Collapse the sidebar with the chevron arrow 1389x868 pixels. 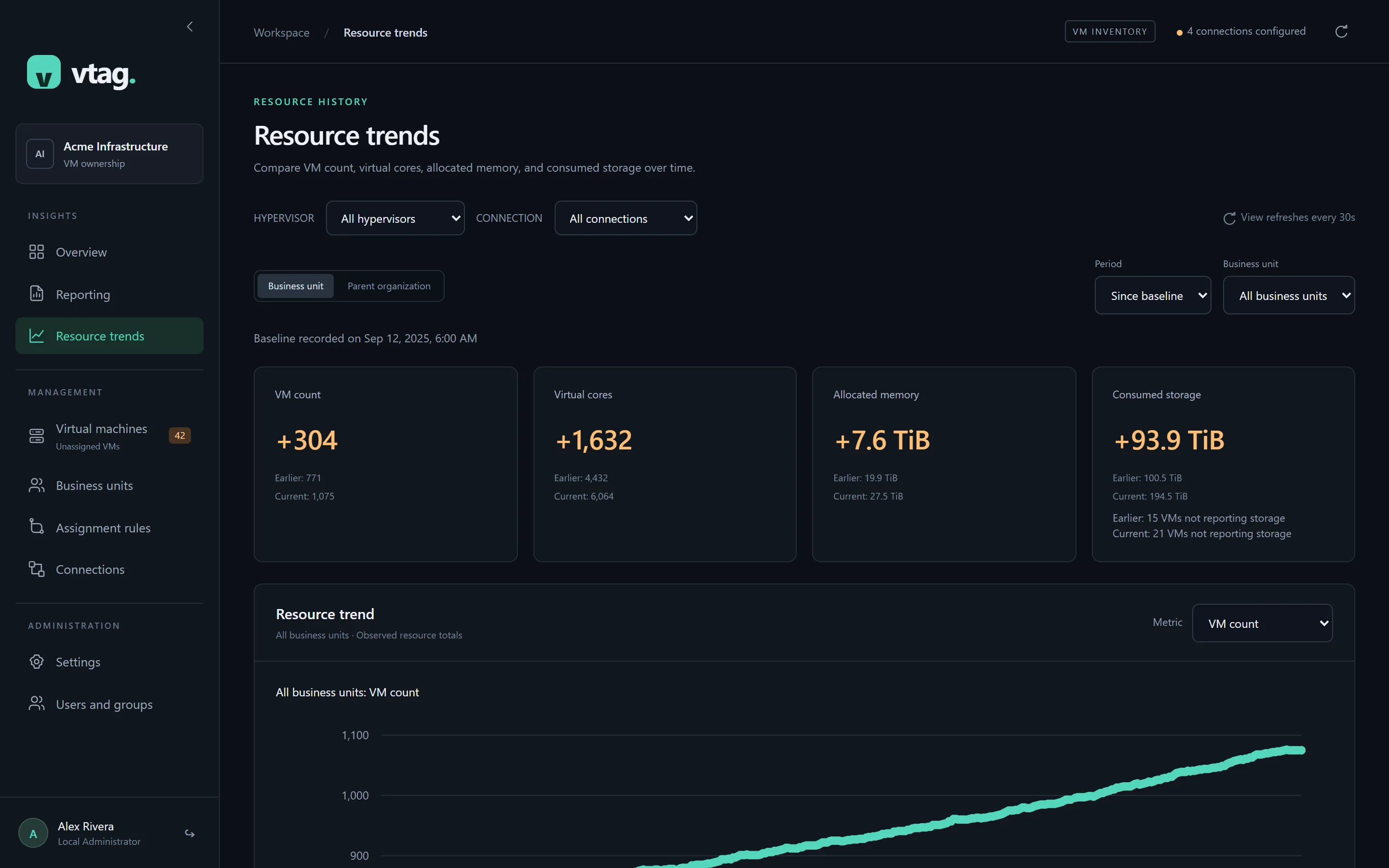[x=190, y=27]
